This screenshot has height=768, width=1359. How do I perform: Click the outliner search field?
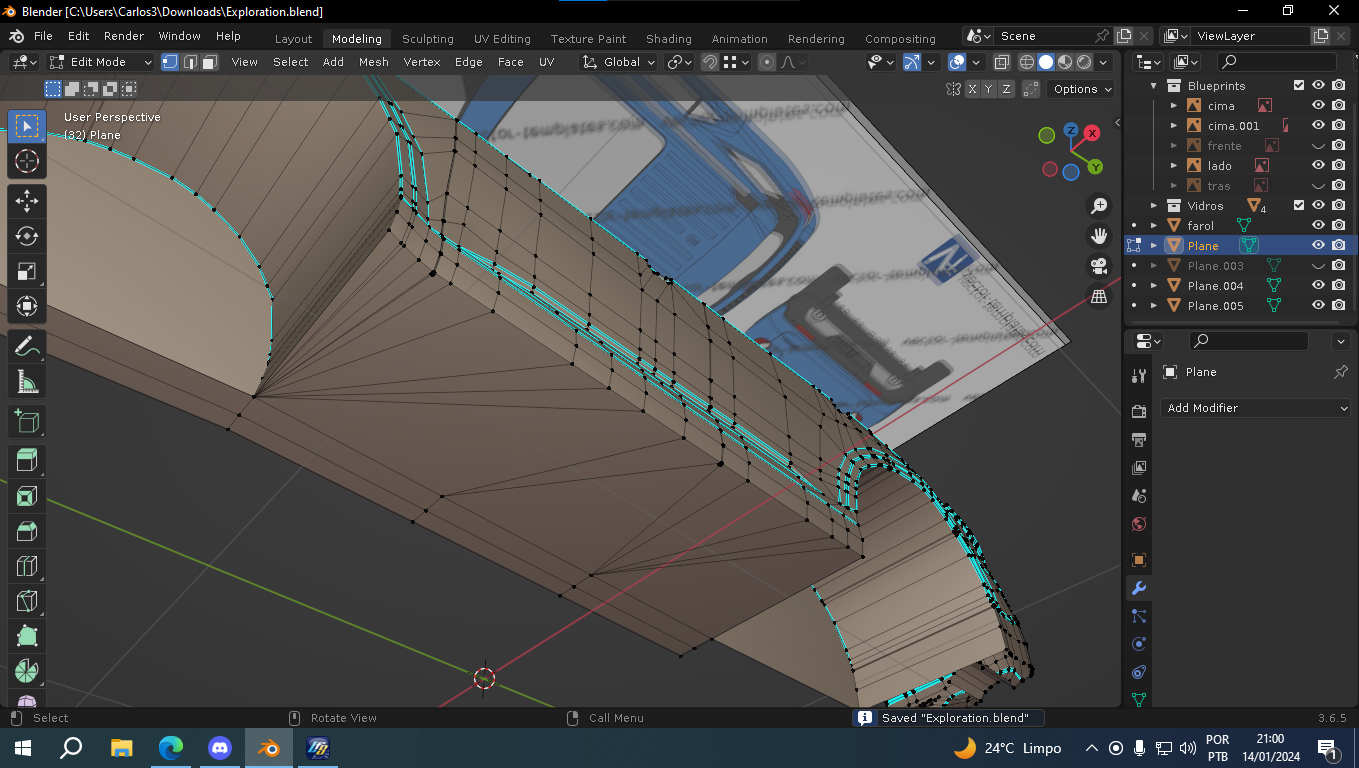point(1275,62)
